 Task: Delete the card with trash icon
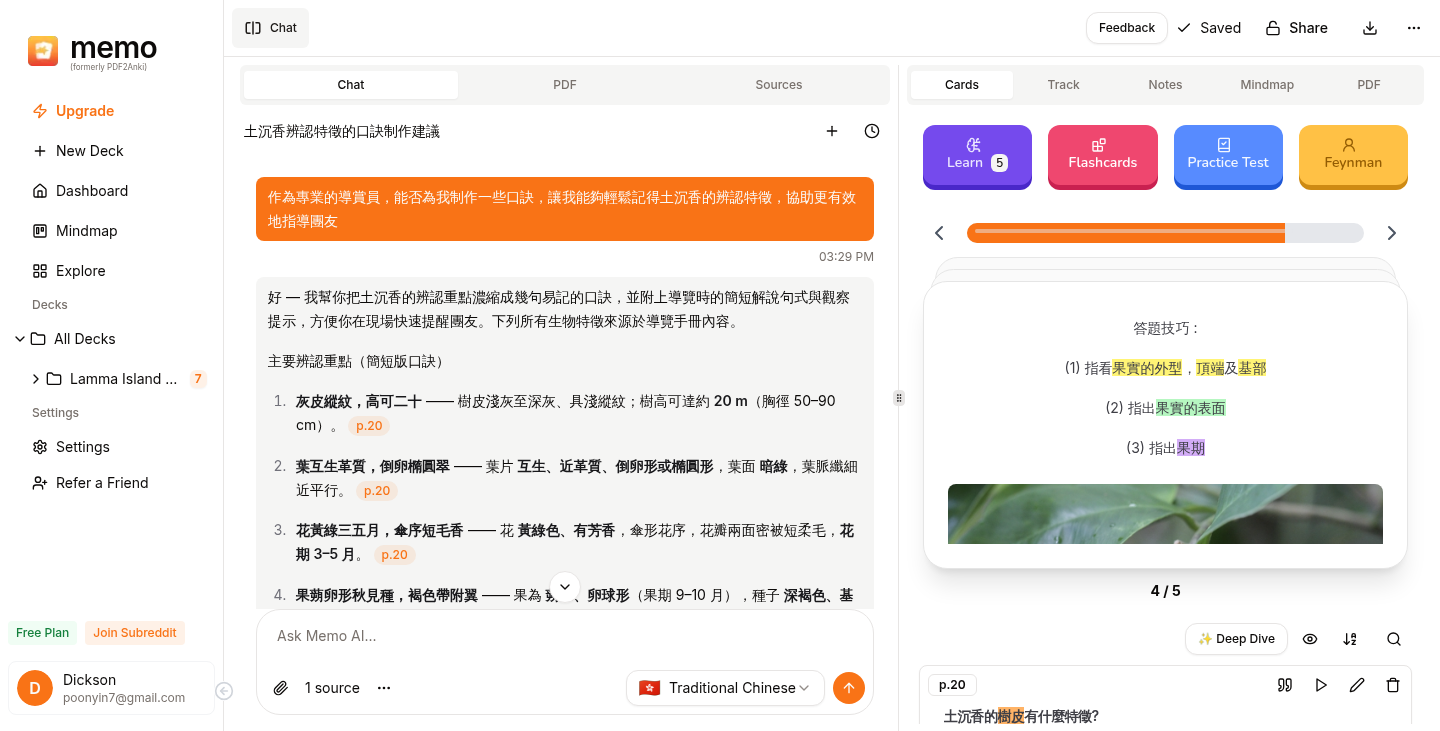tap(1393, 685)
